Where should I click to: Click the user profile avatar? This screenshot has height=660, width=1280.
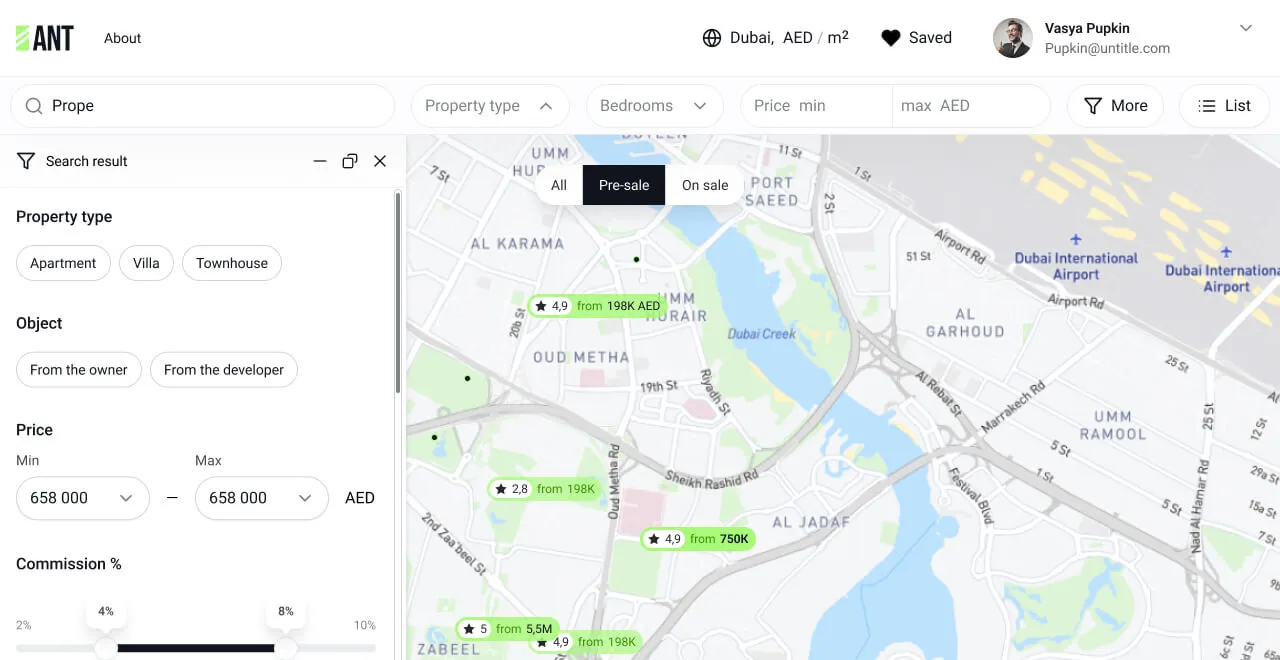[1012, 38]
